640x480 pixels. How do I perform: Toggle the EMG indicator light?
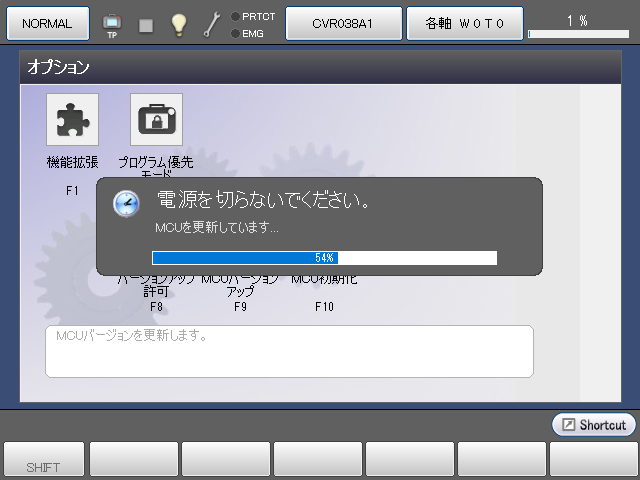pos(235,33)
